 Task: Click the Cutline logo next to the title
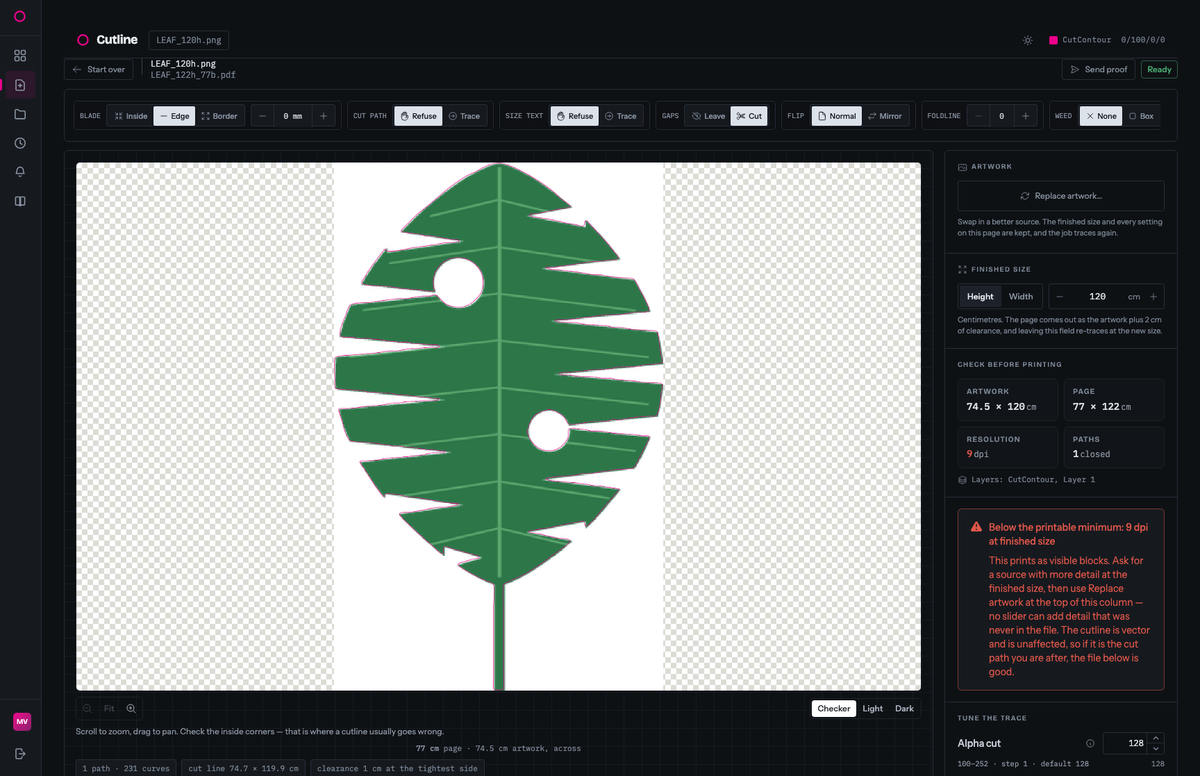point(83,40)
